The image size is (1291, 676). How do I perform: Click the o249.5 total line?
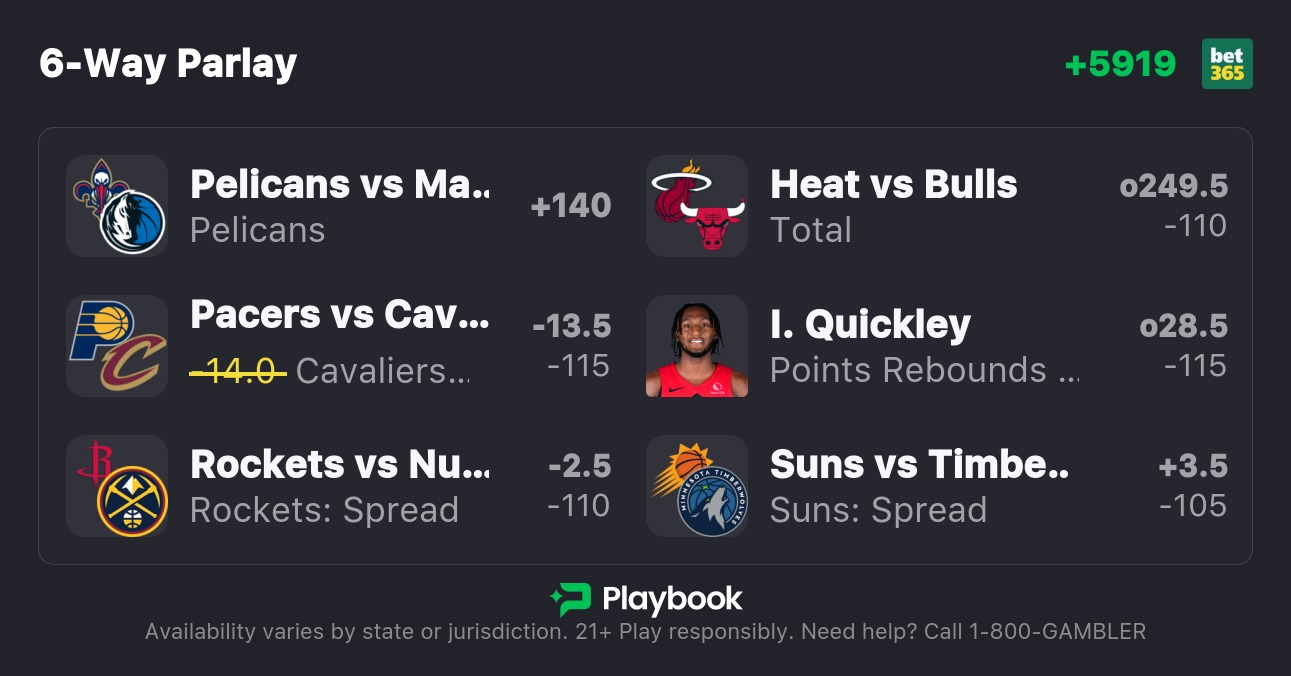(1173, 185)
